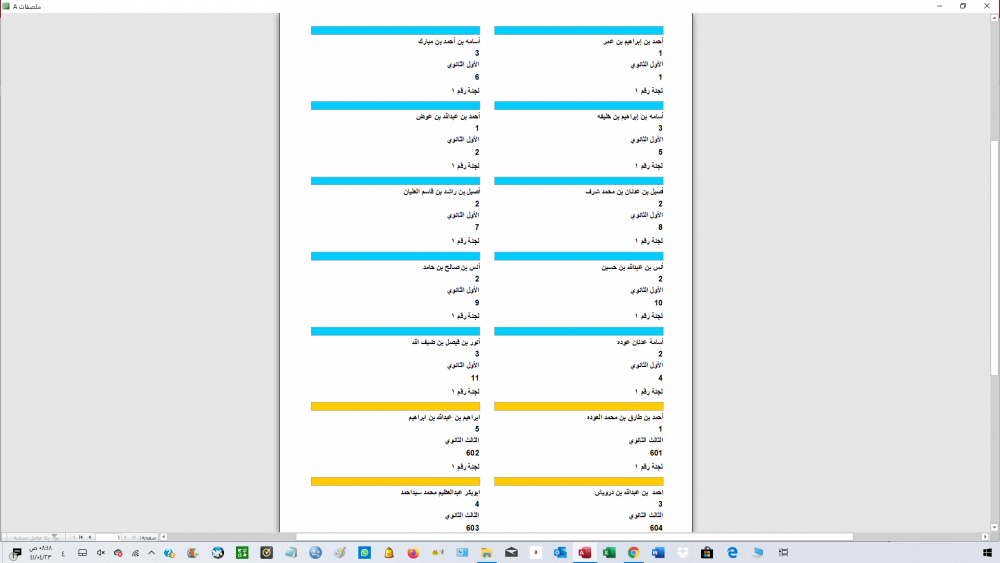The image size is (1000, 563).
Task: Click horizontal scrollbar right arrow
Action: pyautogui.click(x=985, y=537)
